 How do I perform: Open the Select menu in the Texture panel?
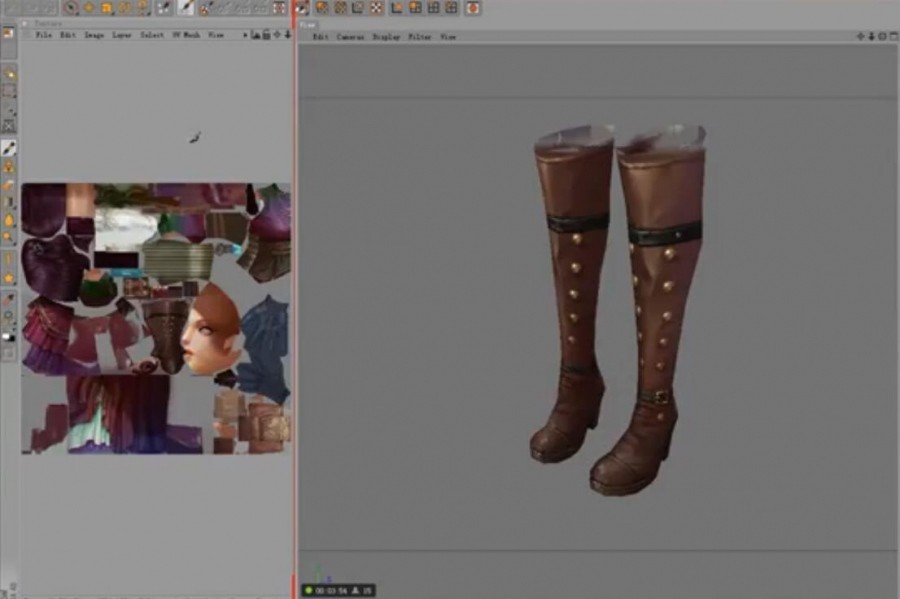tap(152, 35)
